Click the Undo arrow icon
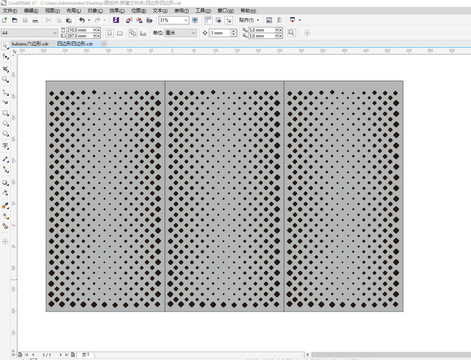471x360 pixels. point(82,20)
